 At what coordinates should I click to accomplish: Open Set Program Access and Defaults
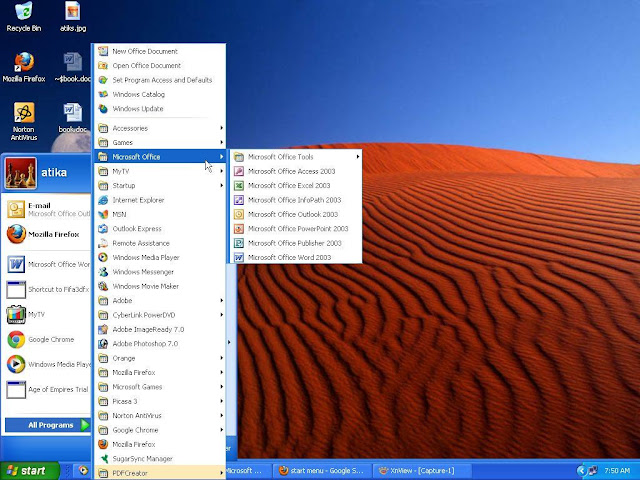(160, 80)
